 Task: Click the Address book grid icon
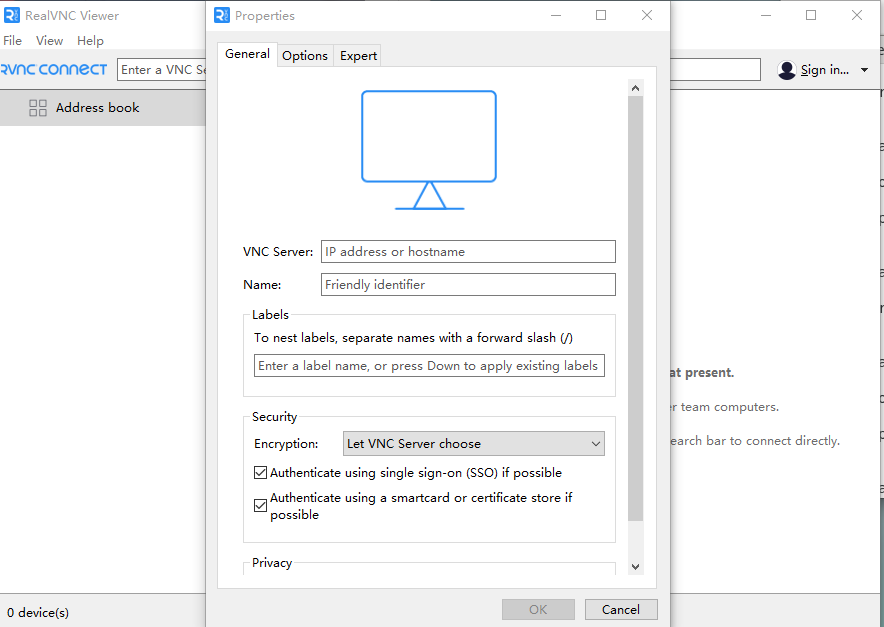38,108
